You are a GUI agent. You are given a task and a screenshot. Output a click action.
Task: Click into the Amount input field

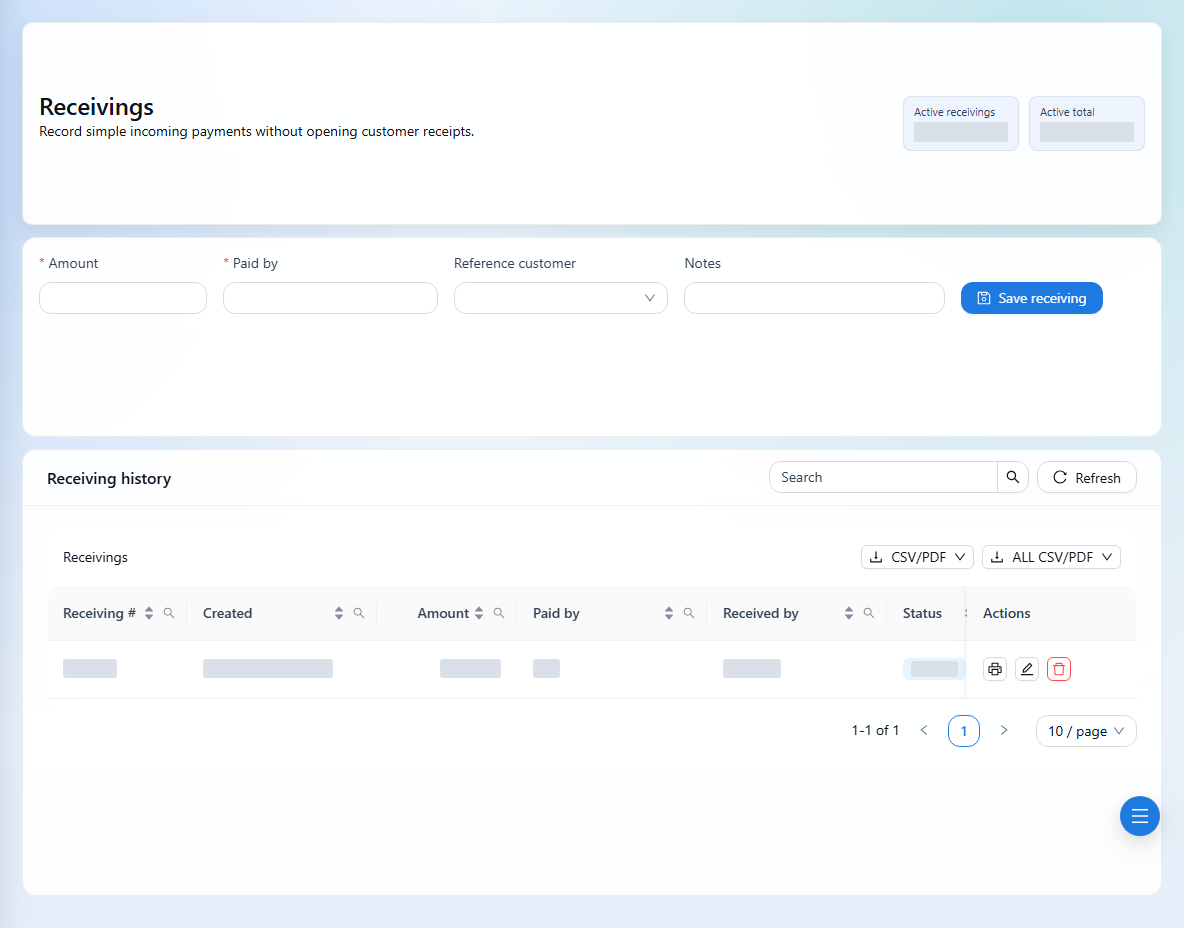(x=123, y=298)
